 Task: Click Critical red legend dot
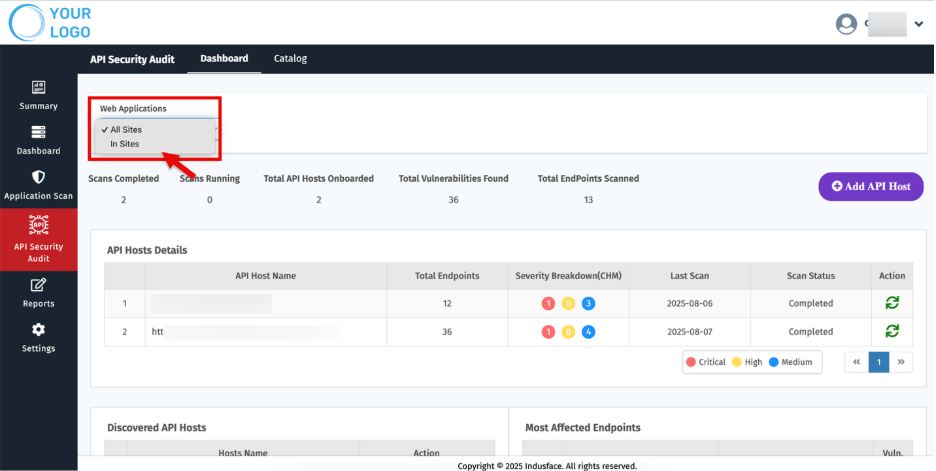tap(691, 362)
